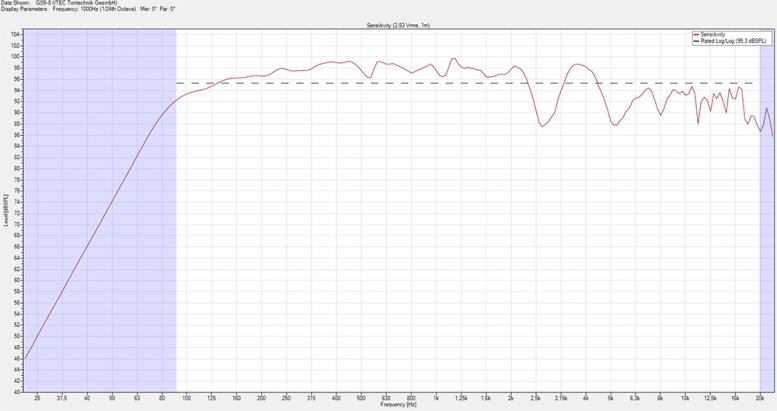The image size is (777, 411).
Task: Click the Data Shown header text
Action: pyautogui.click(x=62, y=3)
